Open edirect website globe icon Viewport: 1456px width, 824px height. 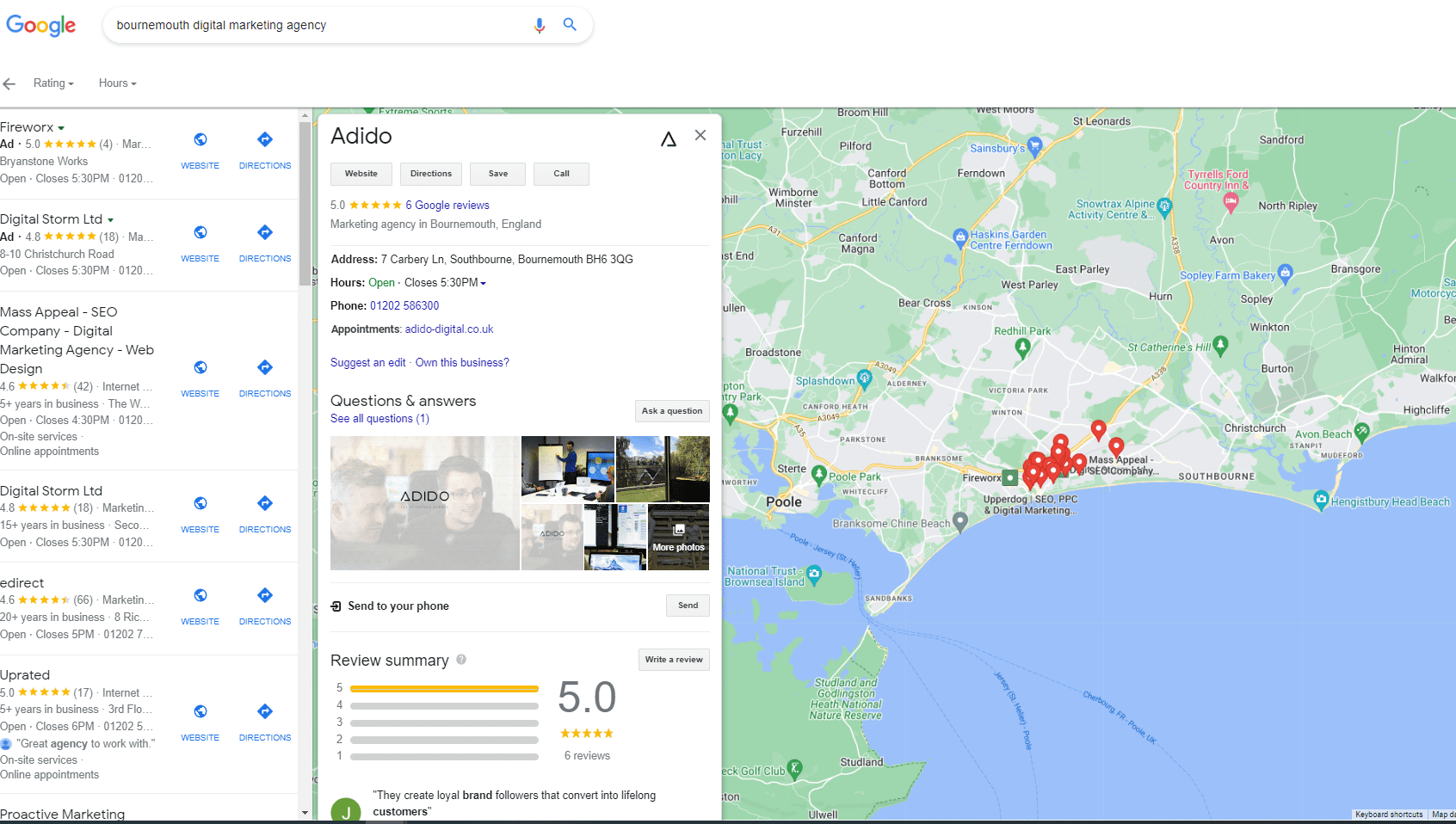tap(201, 595)
